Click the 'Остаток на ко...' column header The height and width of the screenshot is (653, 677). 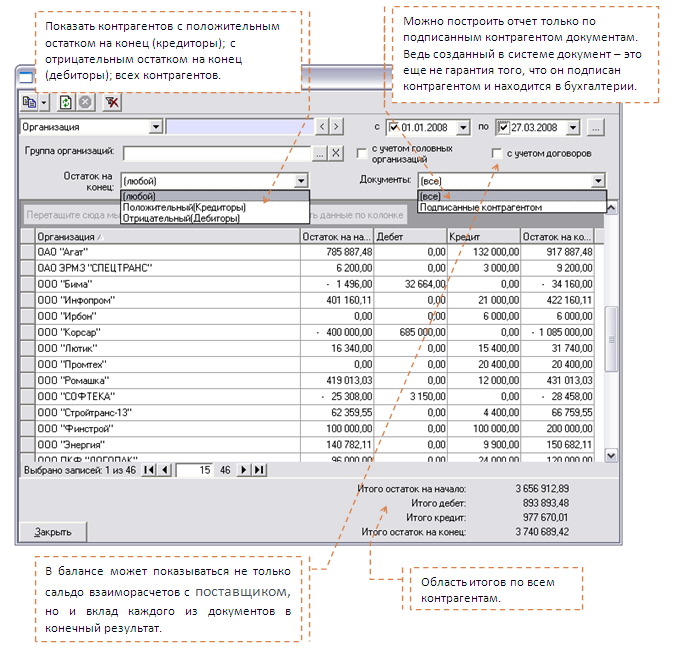coord(557,237)
